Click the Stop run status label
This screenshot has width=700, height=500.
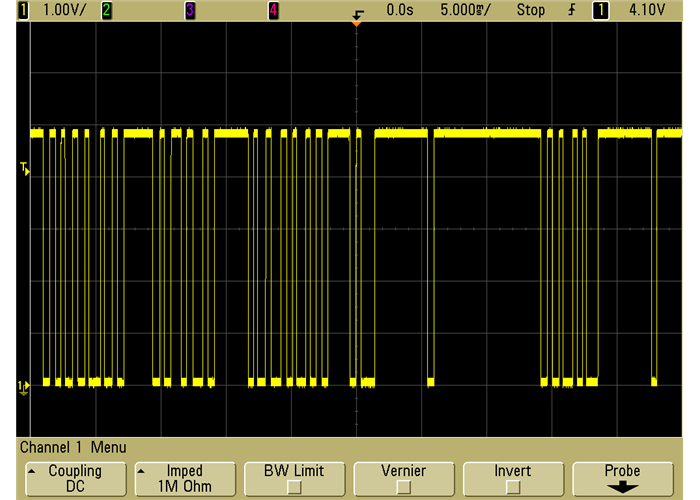click(x=531, y=10)
